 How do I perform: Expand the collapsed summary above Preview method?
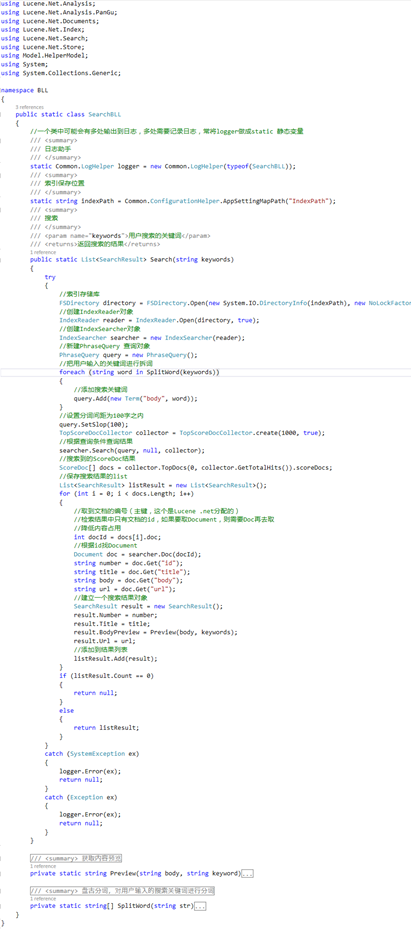coord(76,859)
